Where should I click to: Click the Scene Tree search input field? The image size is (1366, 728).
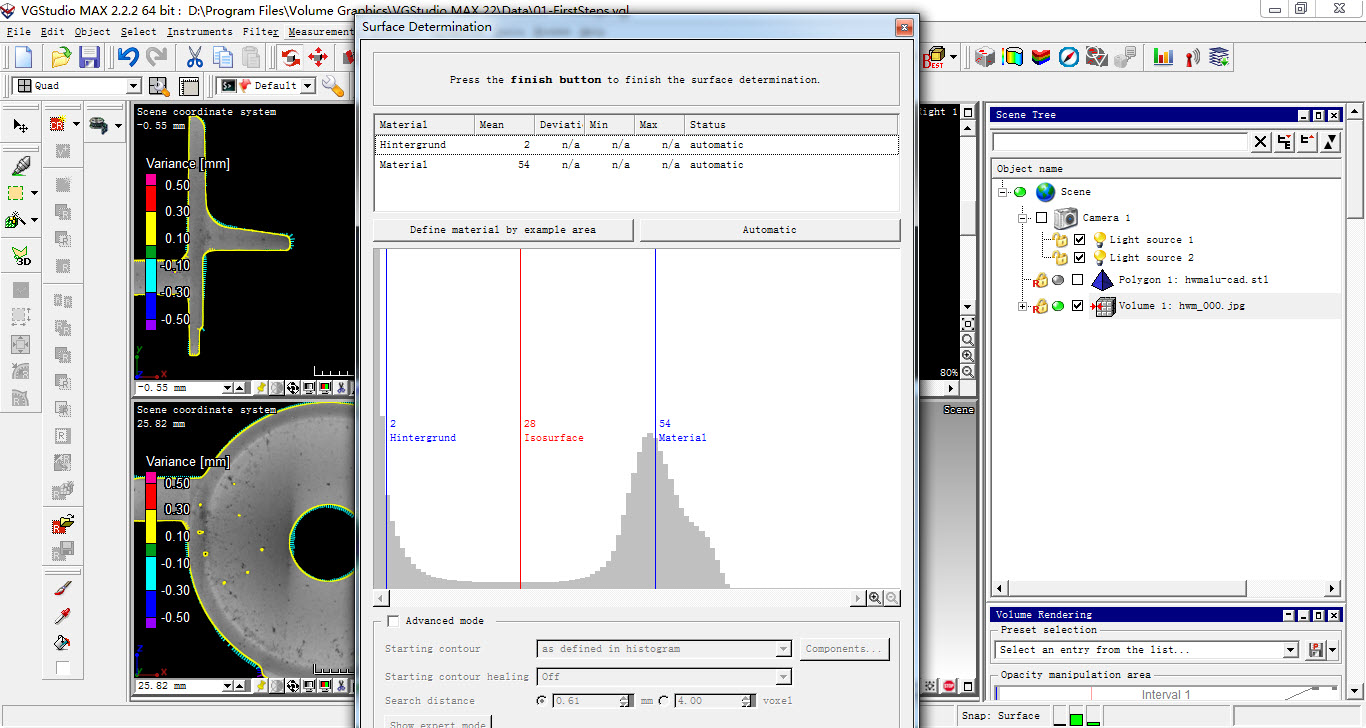[1120, 143]
